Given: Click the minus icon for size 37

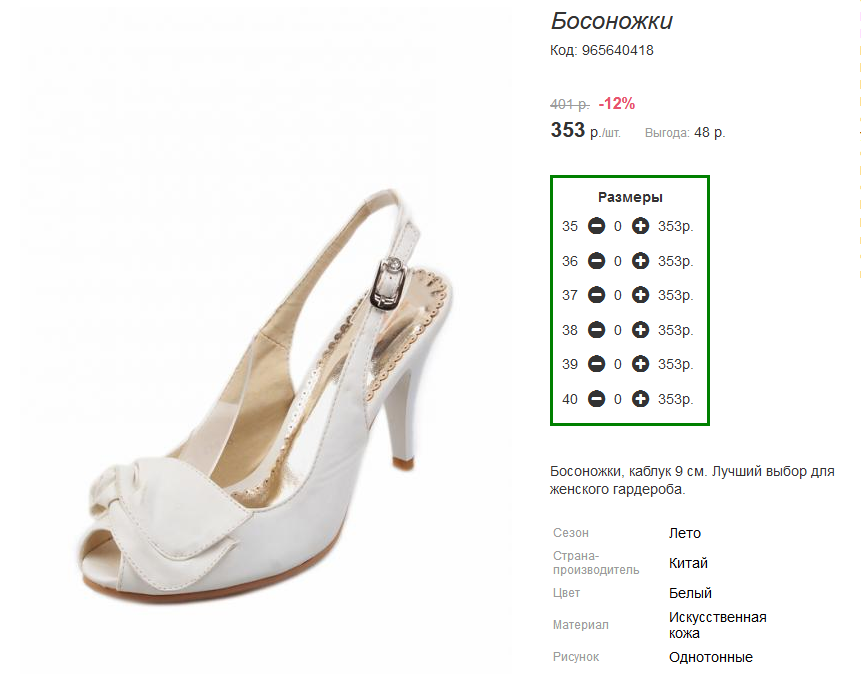Looking at the screenshot, I should 596,295.
